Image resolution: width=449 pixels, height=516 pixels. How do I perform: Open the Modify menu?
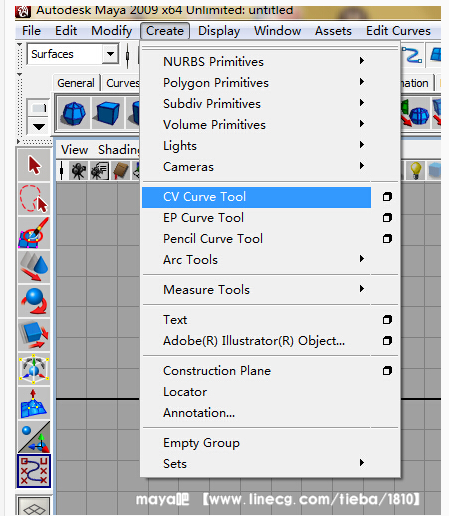coord(112,31)
